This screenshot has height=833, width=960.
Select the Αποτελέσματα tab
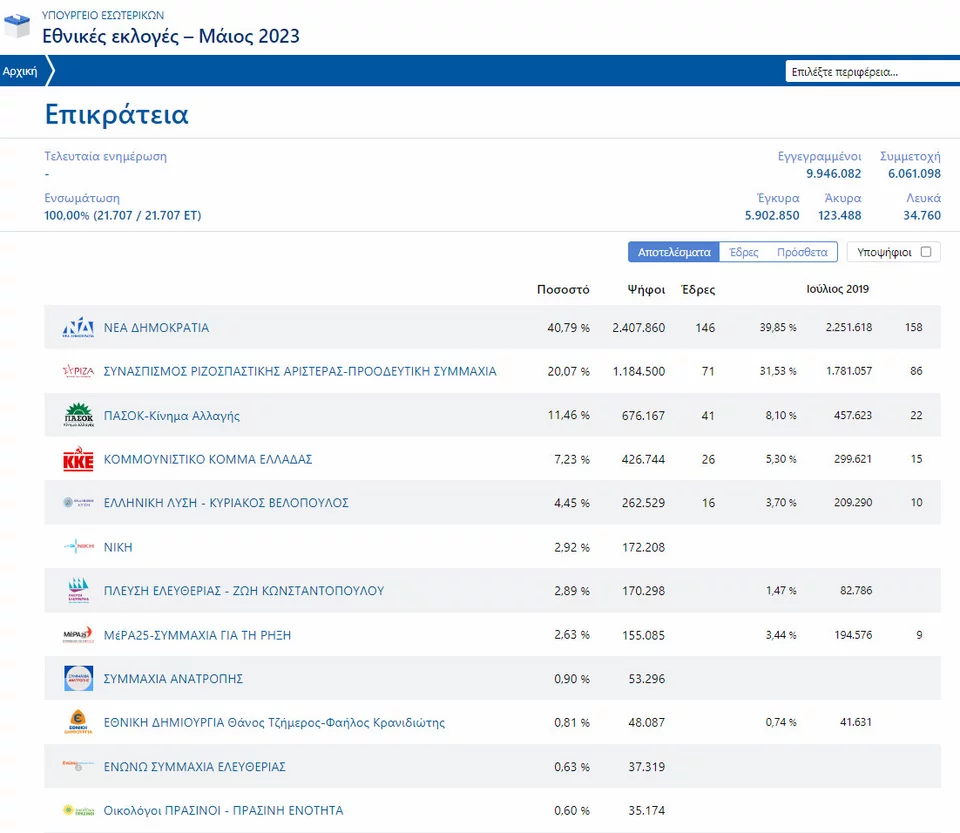pyautogui.click(x=674, y=252)
